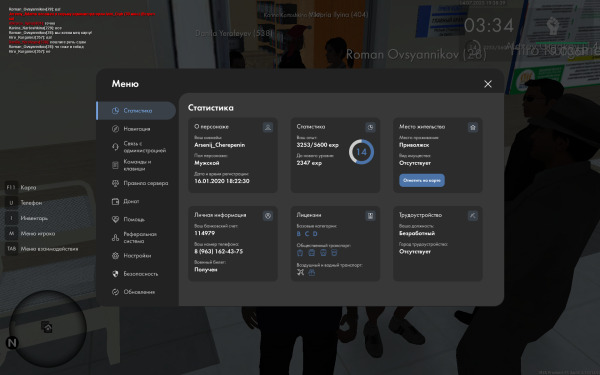Click the Безопасность shield icon
The image size is (600, 375).
(x=115, y=274)
